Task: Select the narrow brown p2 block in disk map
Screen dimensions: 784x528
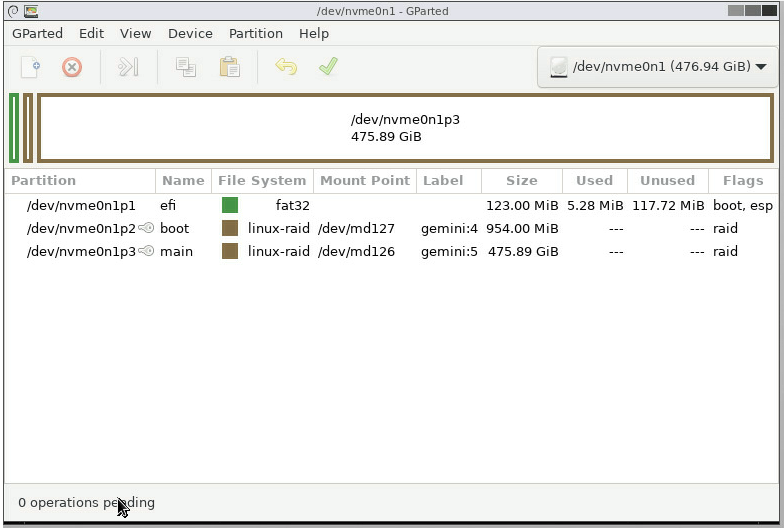Action: point(28,128)
